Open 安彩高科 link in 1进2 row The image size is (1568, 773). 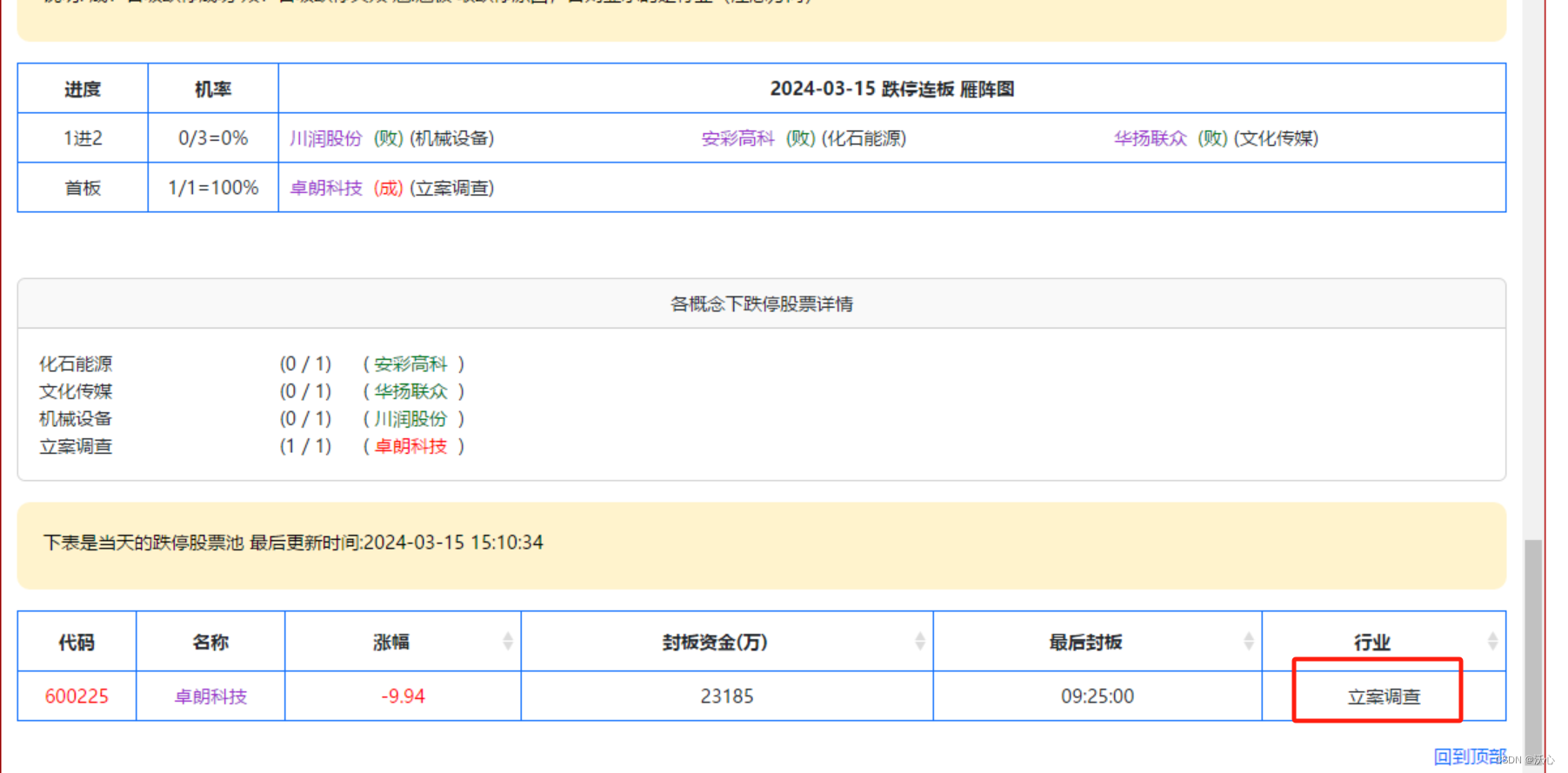(x=737, y=138)
